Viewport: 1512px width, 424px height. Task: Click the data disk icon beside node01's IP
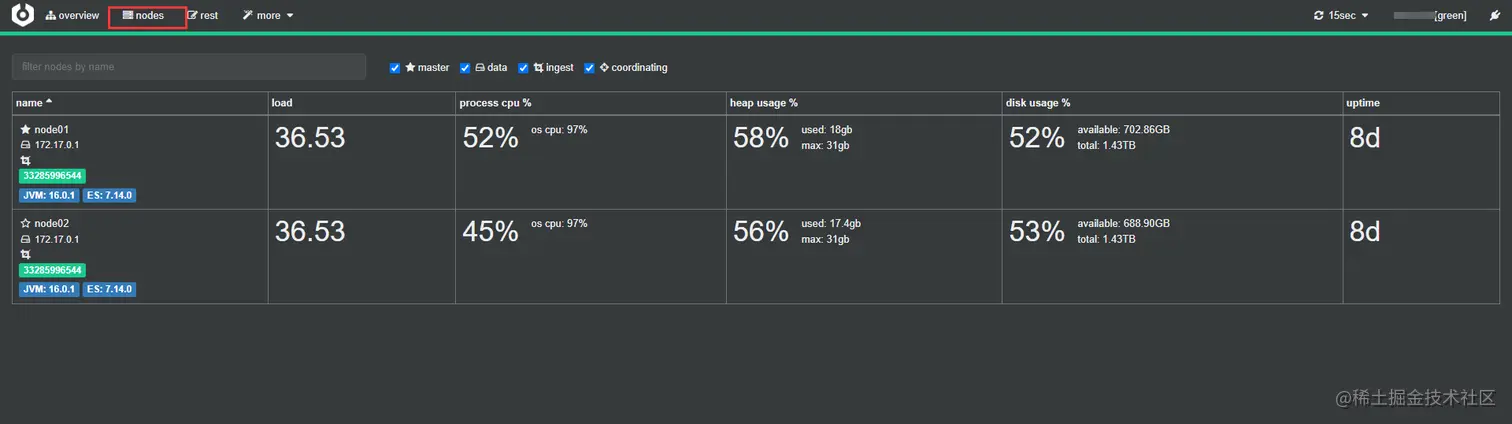(25, 145)
